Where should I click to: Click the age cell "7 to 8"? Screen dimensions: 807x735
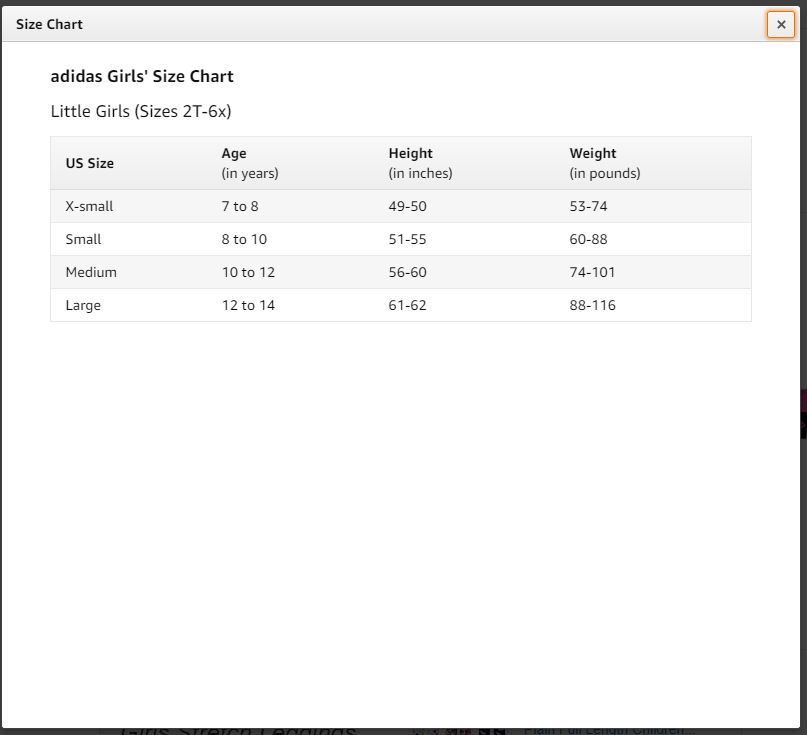pos(240,206)
